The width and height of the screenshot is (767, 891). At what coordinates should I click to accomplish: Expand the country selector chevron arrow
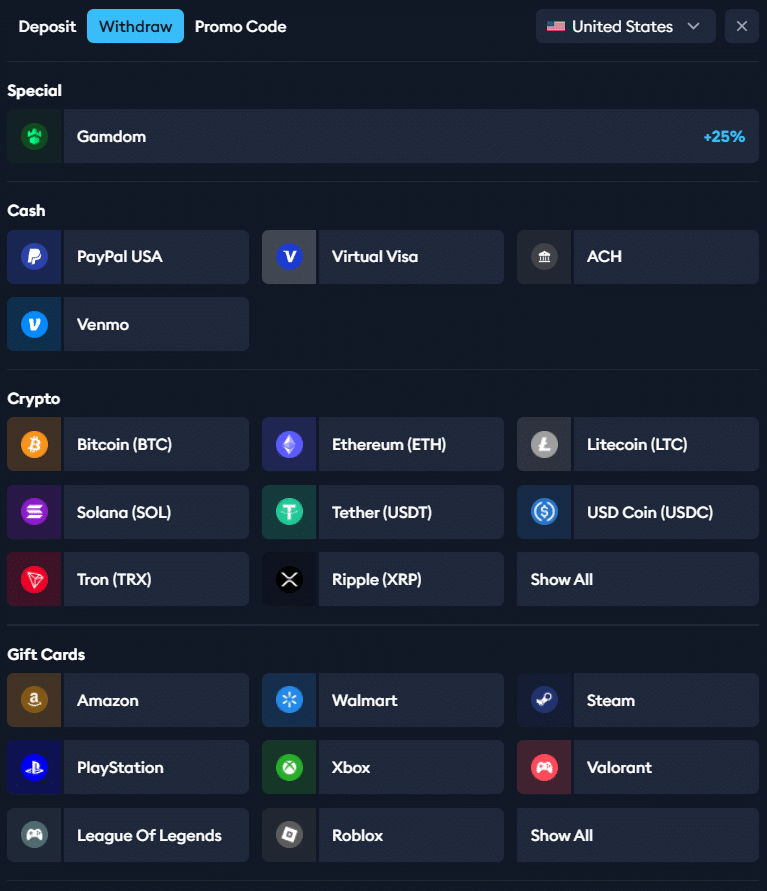pyautogui.click(x=693, y=26)
